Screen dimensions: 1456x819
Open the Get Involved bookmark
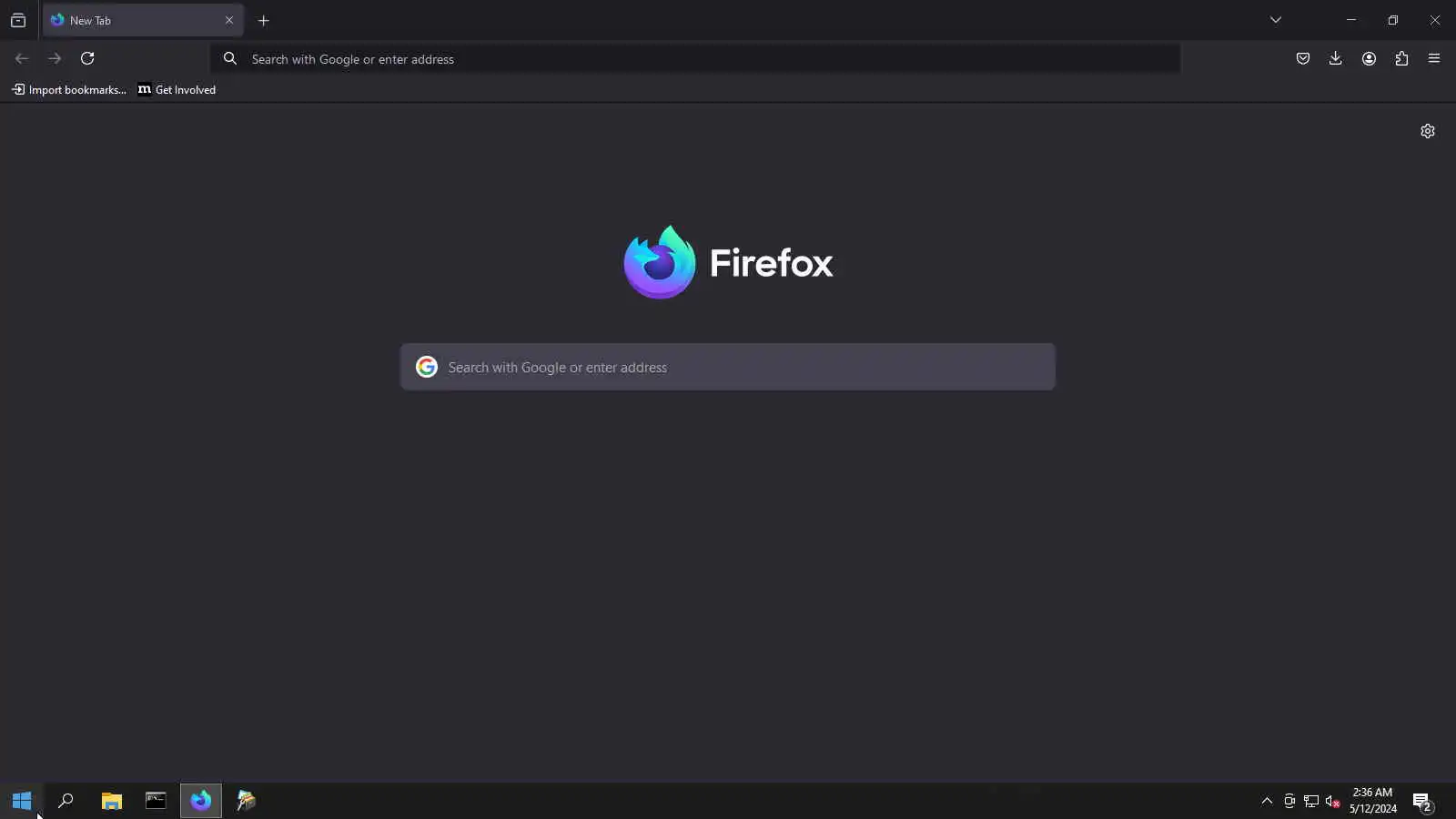click(177, 89)
